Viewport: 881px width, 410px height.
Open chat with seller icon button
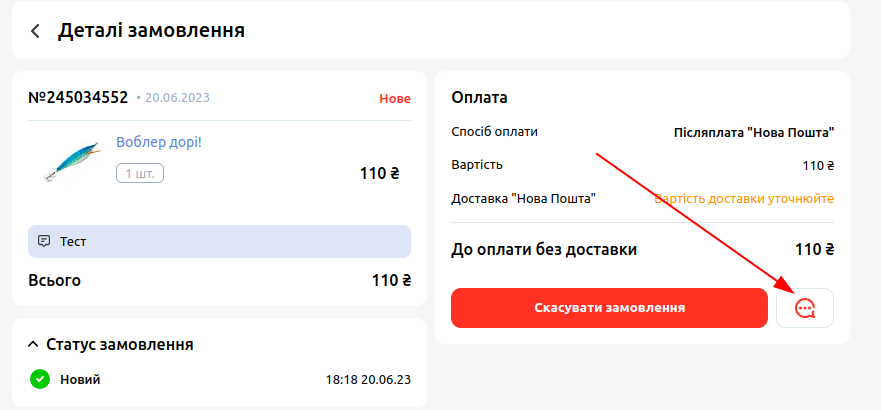point(805,308)
